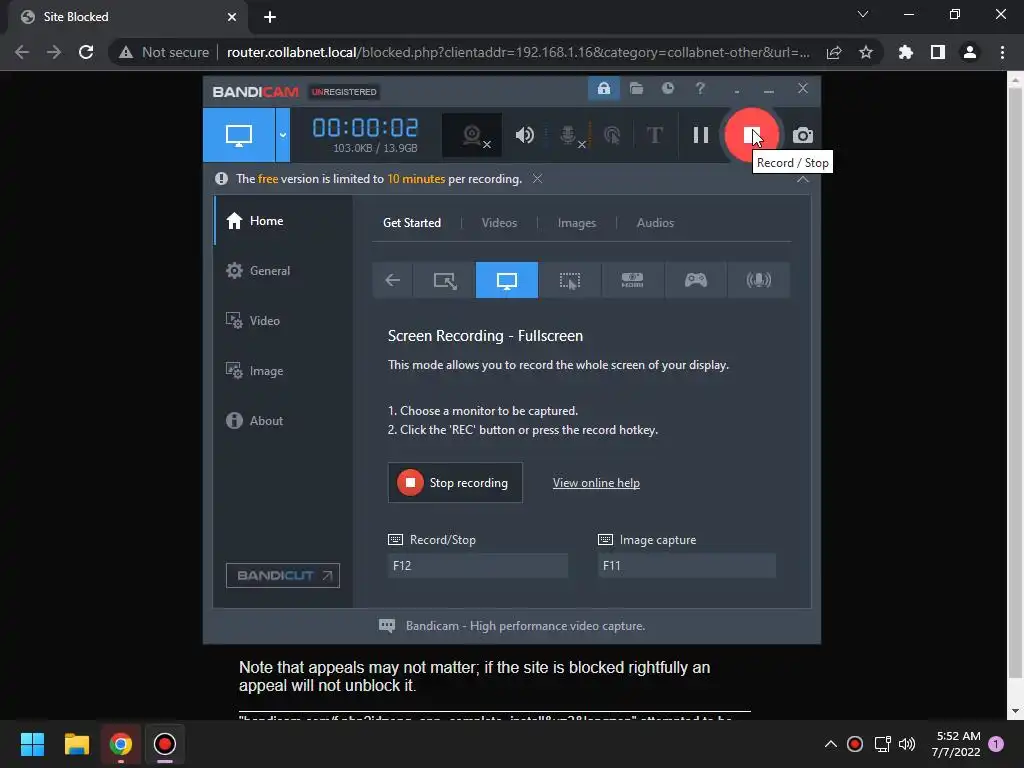The image size is (1024, 768).
Task: Toggle the text overlay T icon
Action: 654,135
